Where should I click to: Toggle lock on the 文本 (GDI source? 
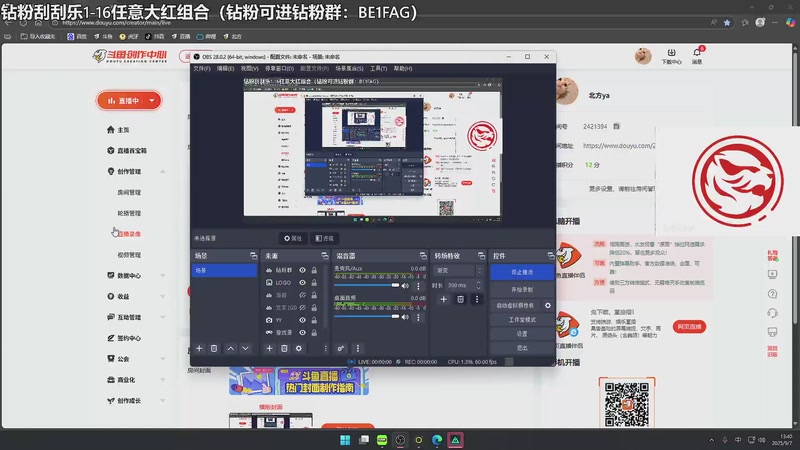point(314,308)
